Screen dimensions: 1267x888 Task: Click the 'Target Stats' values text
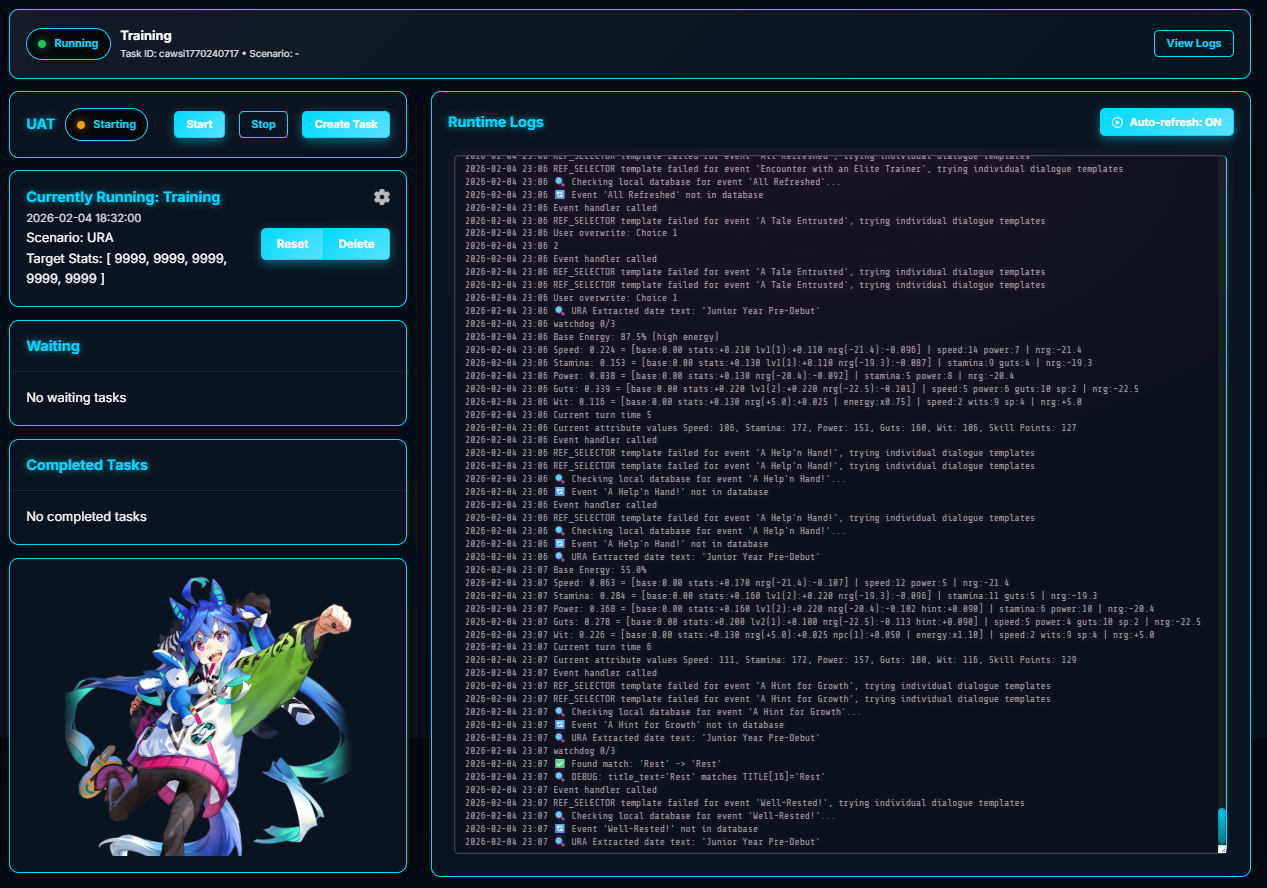point(126,268)
